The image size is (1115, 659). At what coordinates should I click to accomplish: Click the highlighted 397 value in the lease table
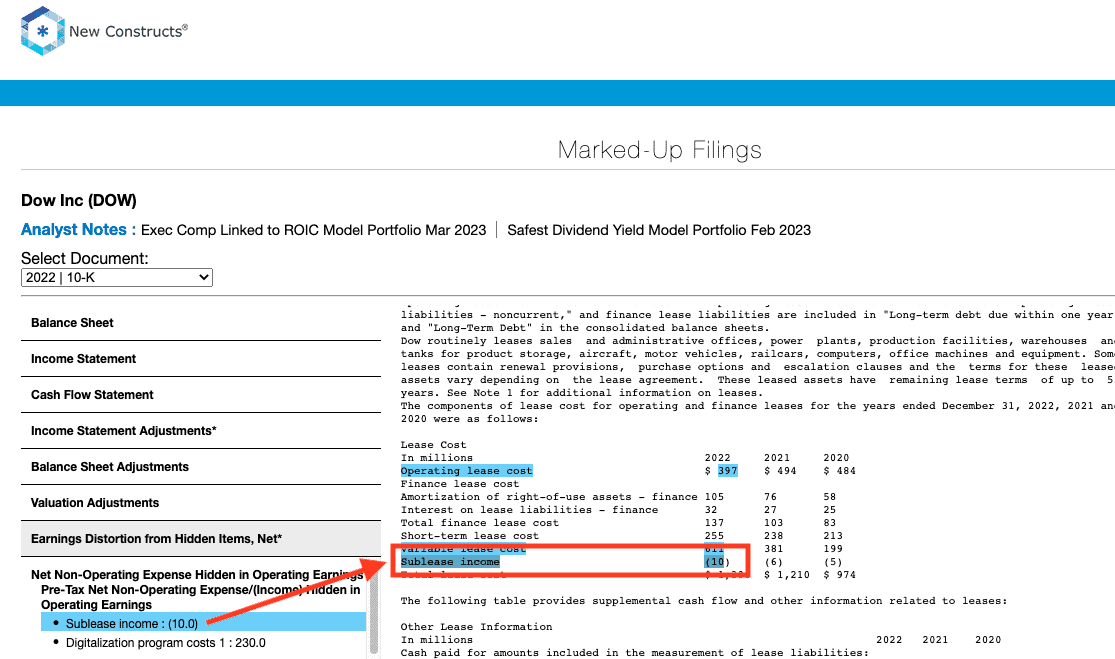click(727, 471)
